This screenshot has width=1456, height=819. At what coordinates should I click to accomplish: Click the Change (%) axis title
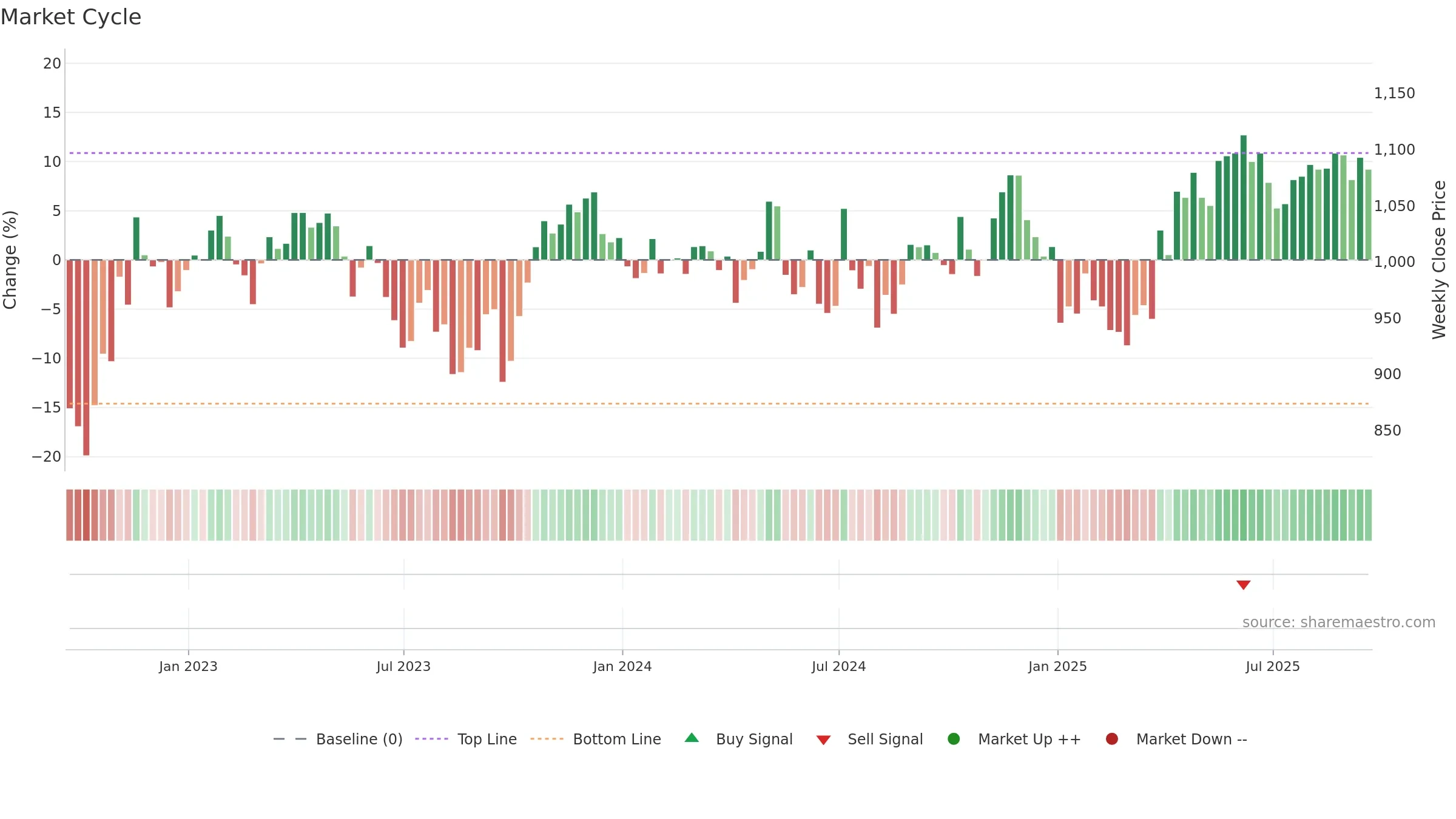[10, 260]
